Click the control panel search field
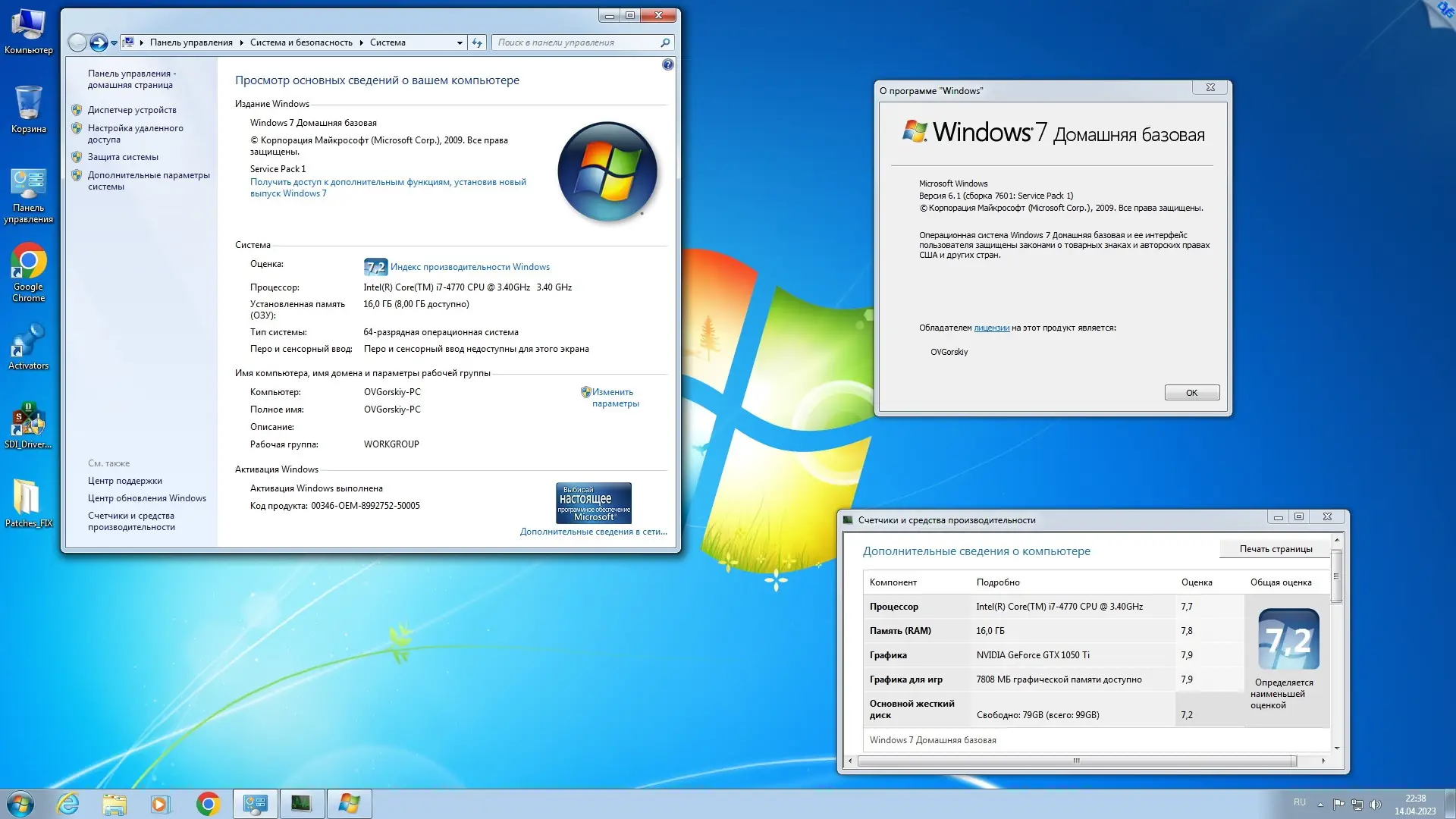Image resolution: width=1456 pixels, height=819 pixels. [x=576, y=42]
